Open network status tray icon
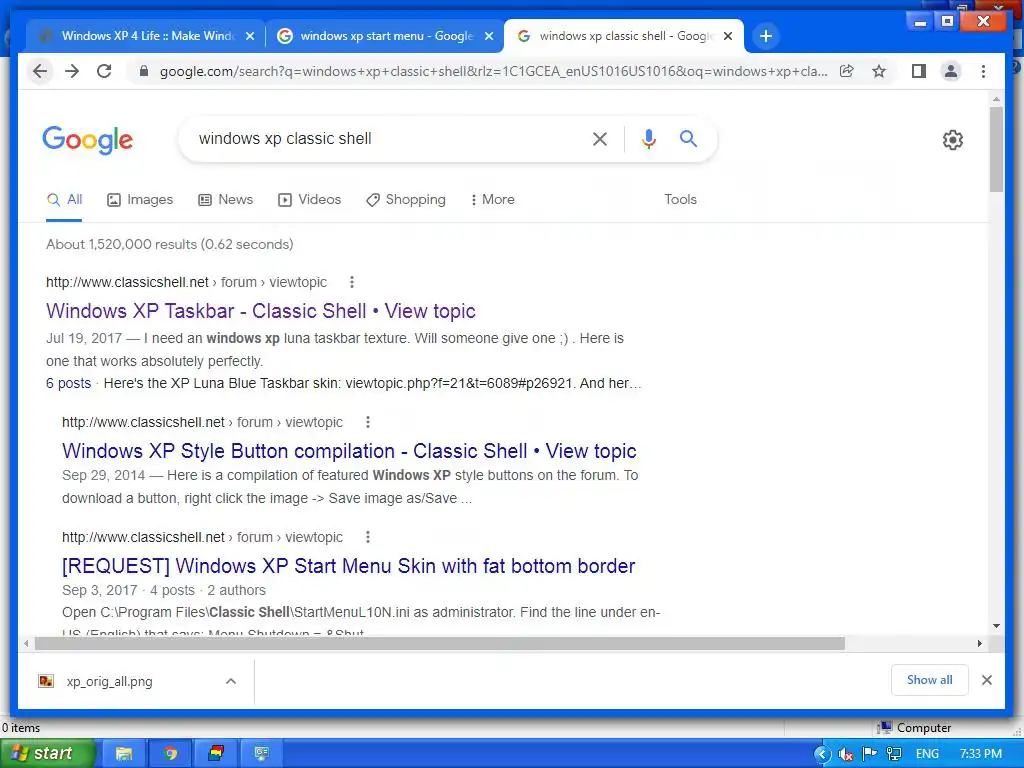The image size is (1024, 768). [893, 754]
